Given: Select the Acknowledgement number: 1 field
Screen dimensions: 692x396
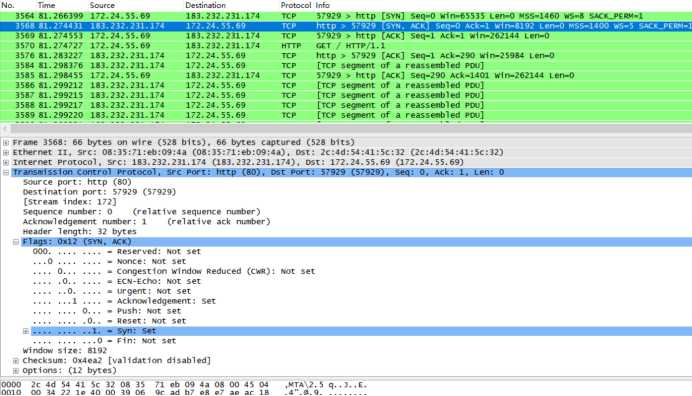Looking at the screenshot, I should click(146, 222).
